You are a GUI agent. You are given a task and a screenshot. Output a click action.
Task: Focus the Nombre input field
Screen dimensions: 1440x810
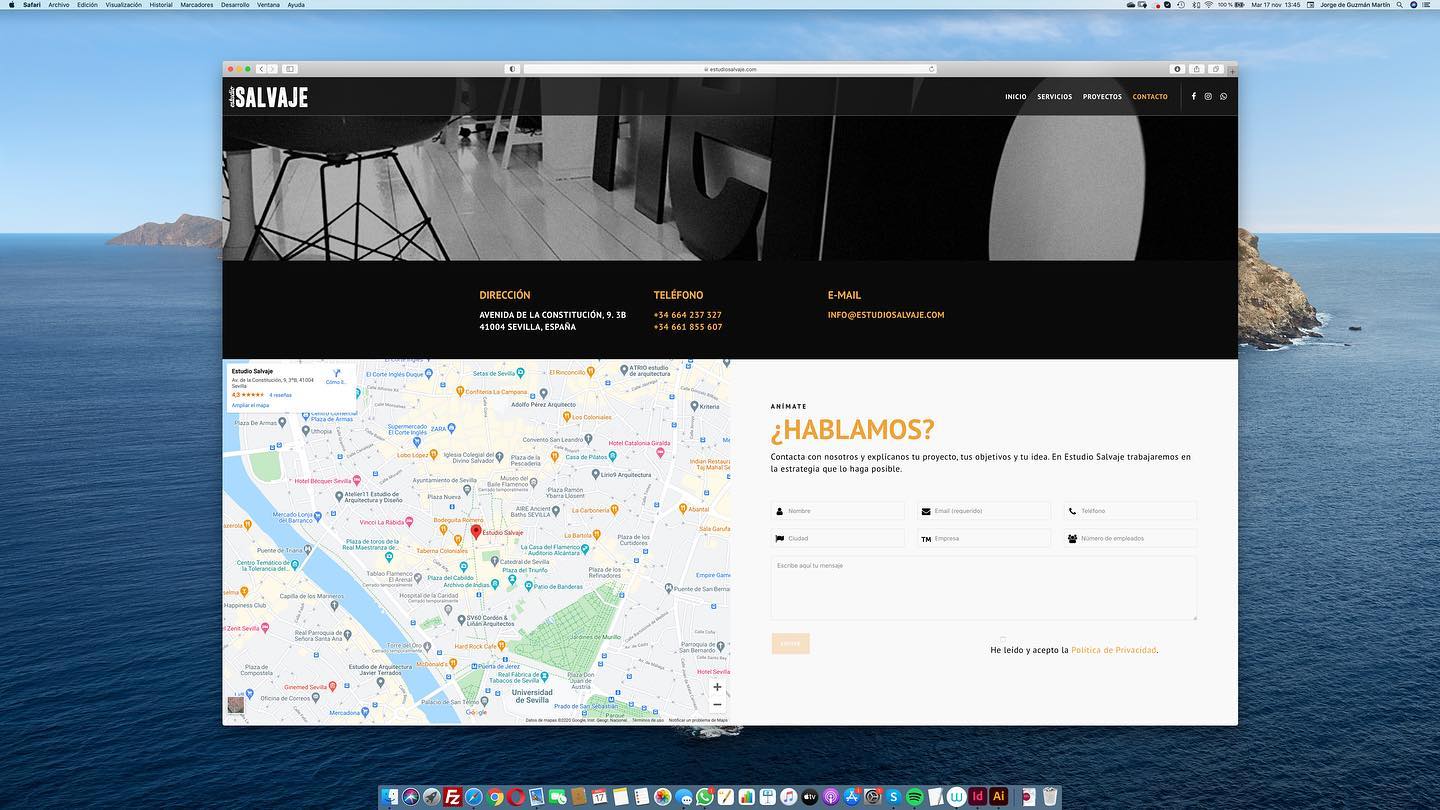[838, 511]
